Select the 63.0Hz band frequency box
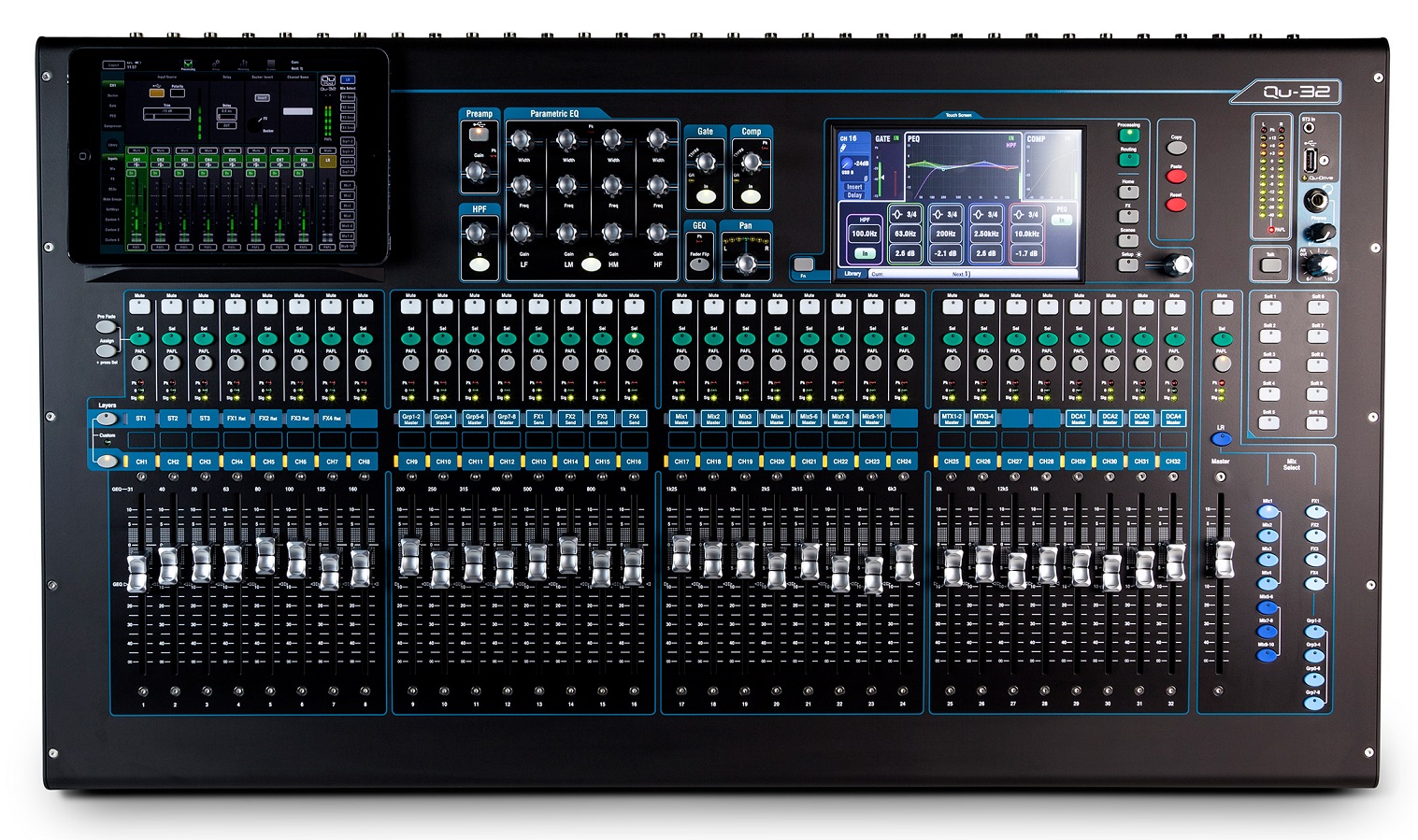The height and width of the screenshot is (840, 1418). tap(905, 234)
